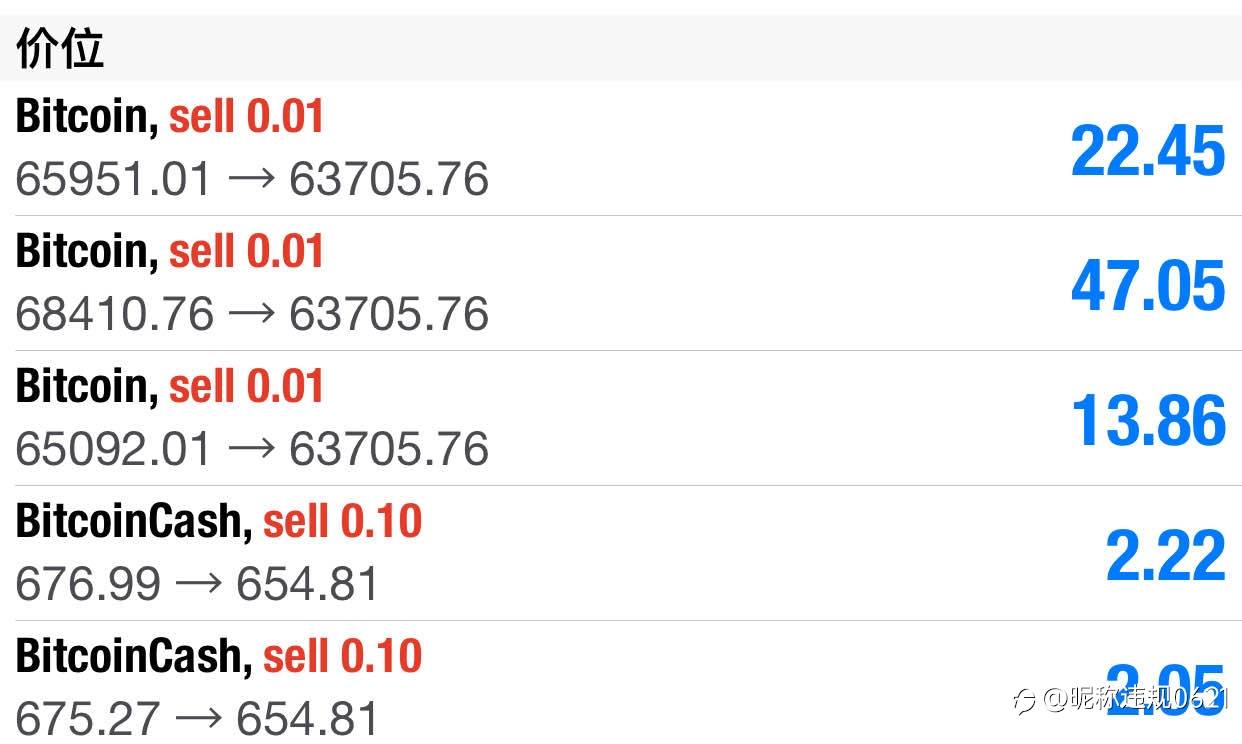Open the BitcoinCash position with 2.22 profit

click(621, 554)
